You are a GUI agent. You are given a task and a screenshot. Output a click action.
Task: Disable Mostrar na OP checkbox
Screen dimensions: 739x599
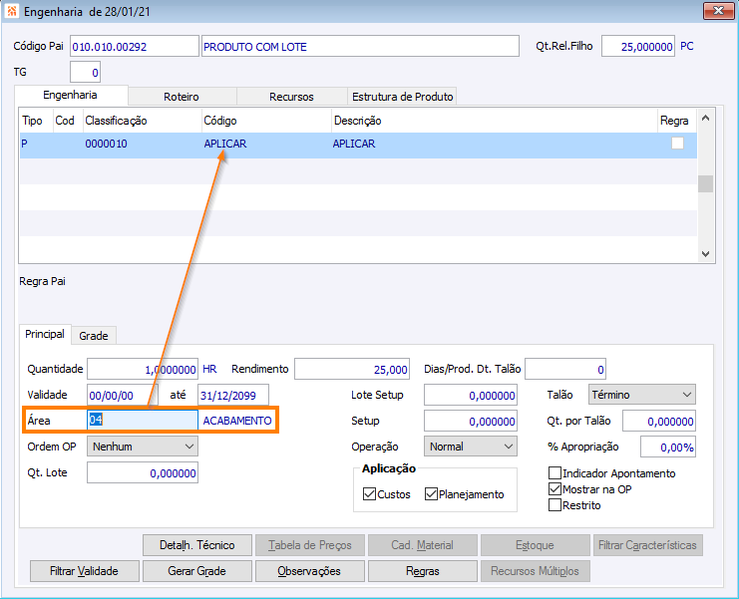[x=555, y=490]
